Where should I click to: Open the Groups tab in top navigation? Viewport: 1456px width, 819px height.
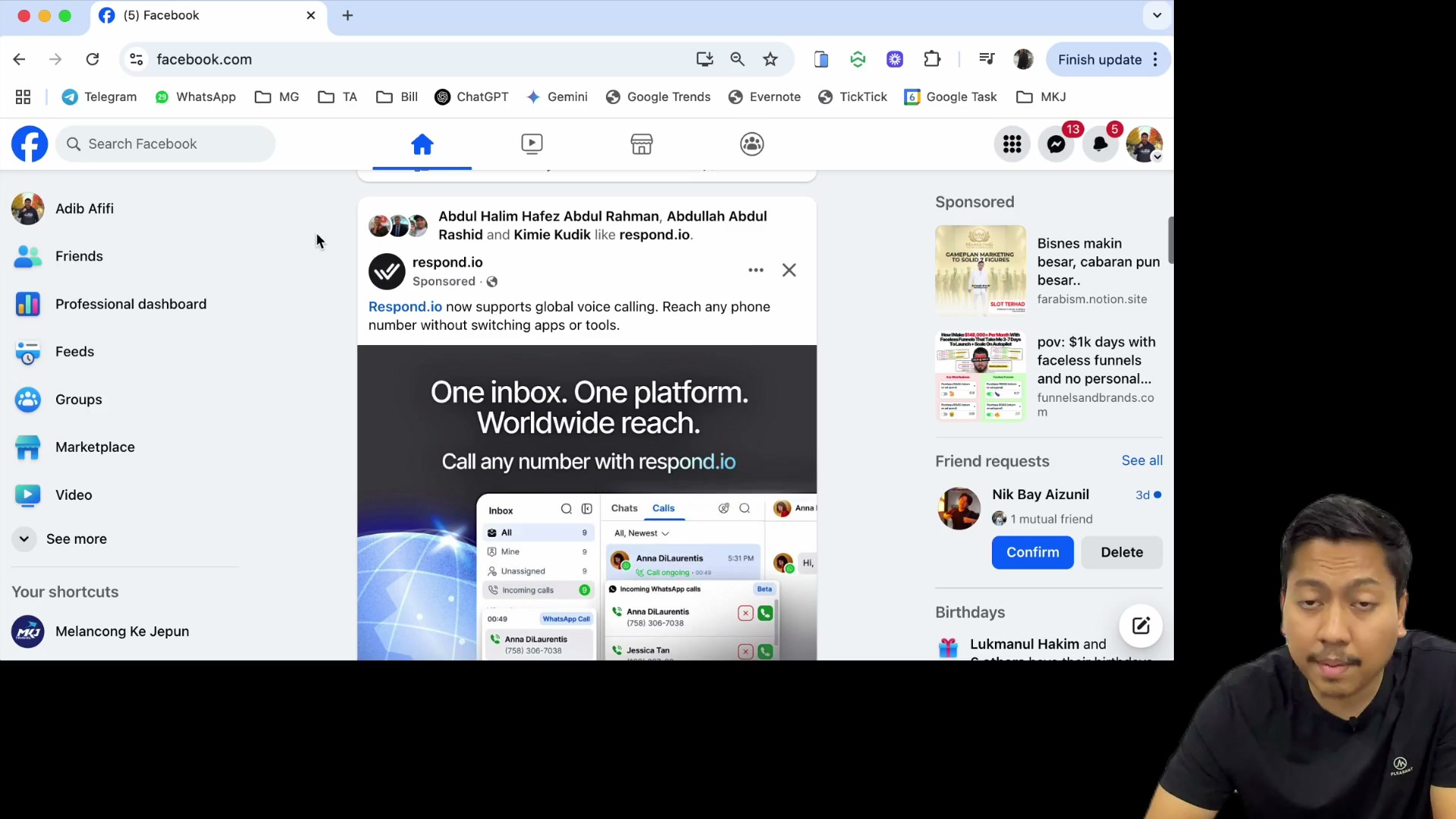pos(752,144)
